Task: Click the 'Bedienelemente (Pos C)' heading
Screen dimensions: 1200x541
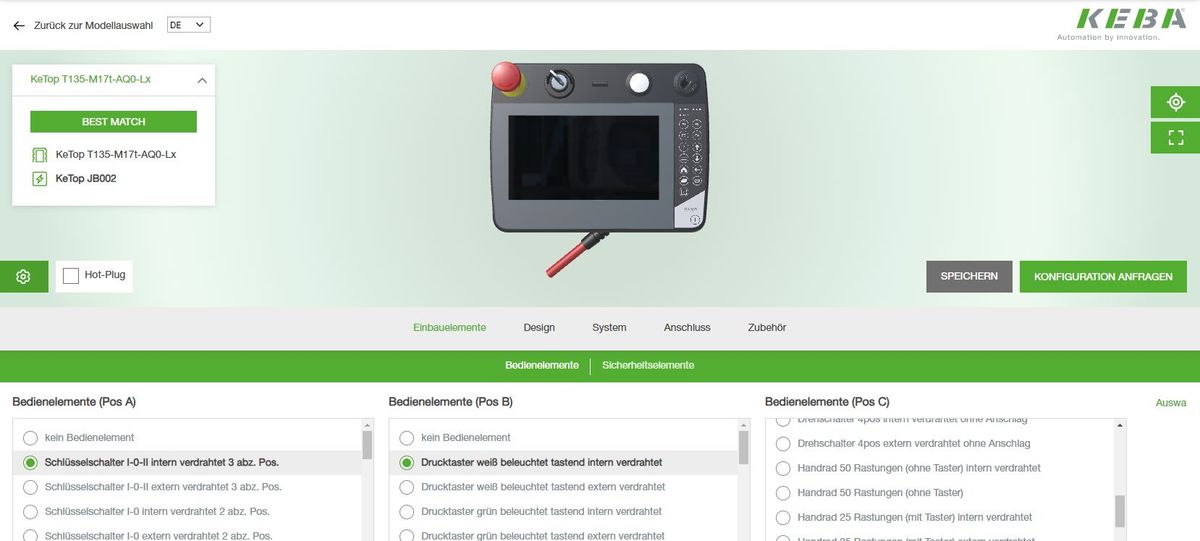Action: (x=827, y=402)
